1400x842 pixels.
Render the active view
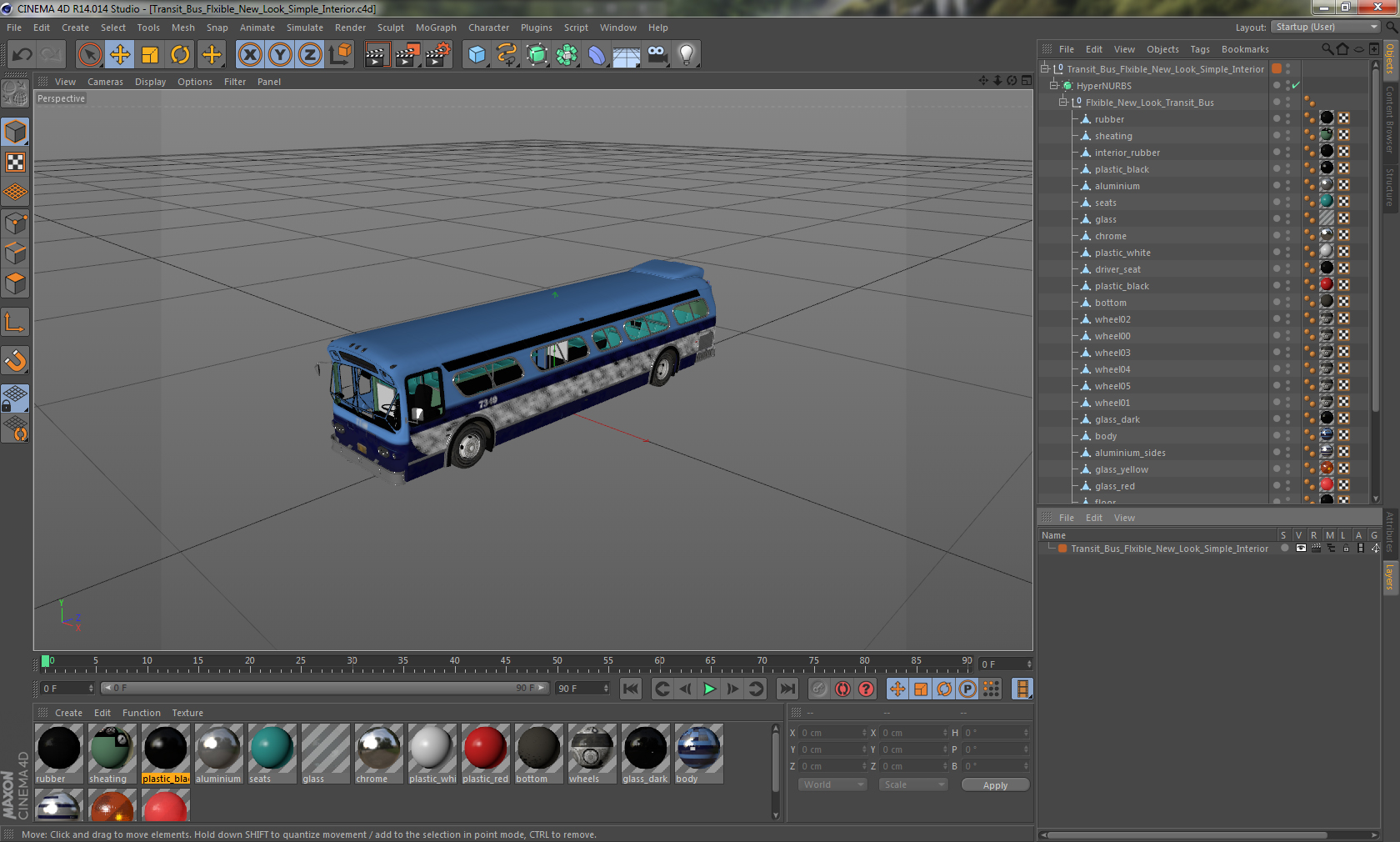pyautogui.click(x=377, y=55)
